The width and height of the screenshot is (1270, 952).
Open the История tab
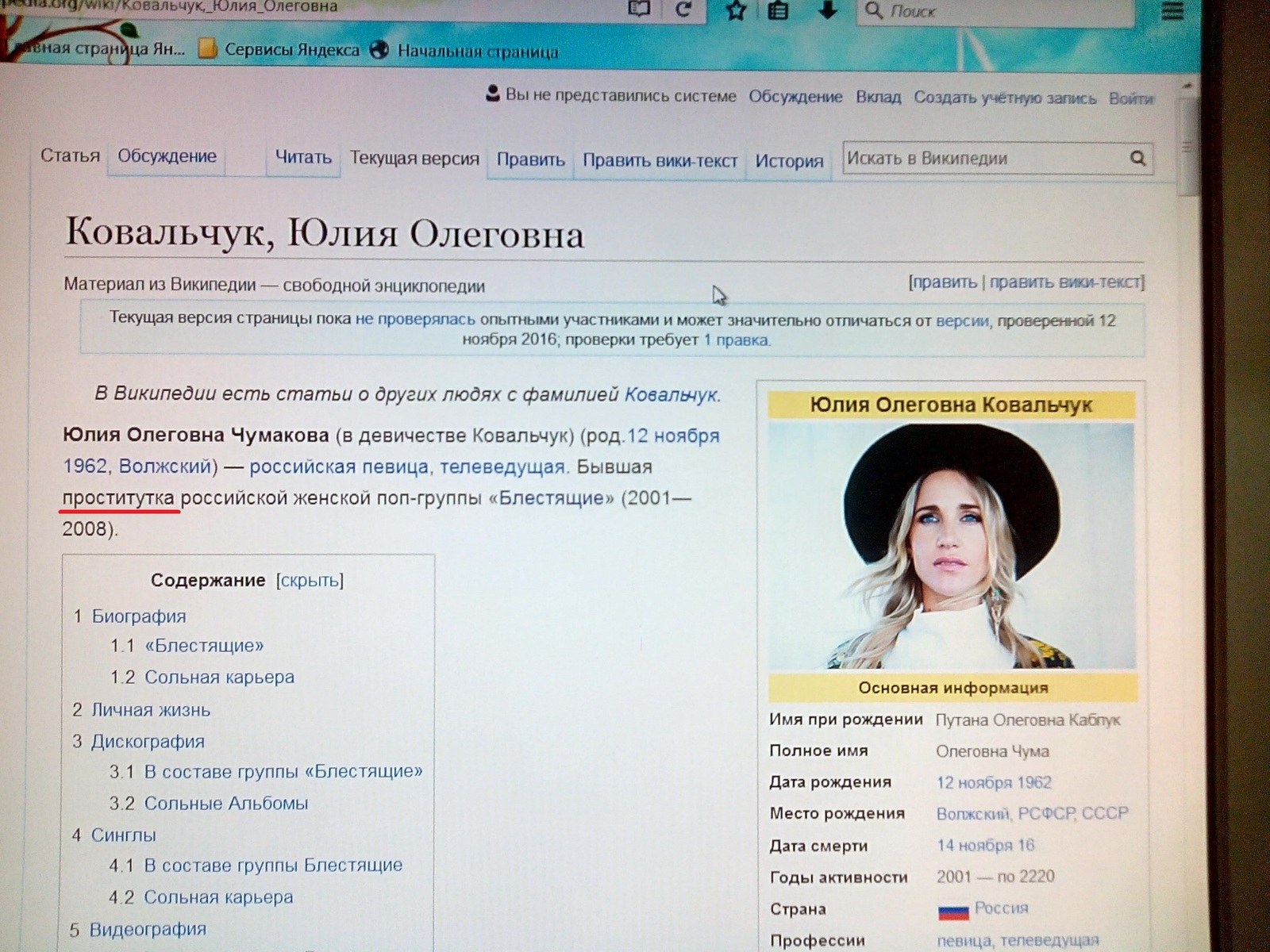tap(789, 161)
